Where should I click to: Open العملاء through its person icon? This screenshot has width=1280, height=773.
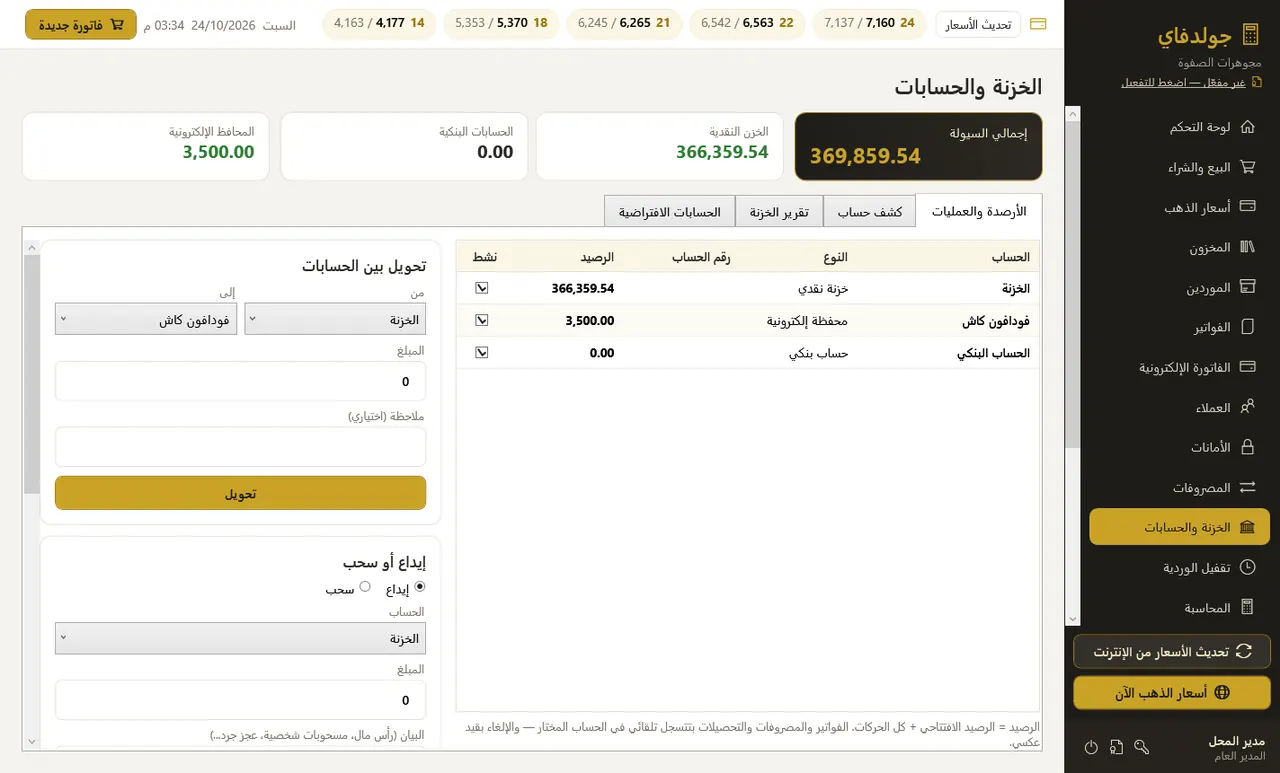pos(1247,407)
